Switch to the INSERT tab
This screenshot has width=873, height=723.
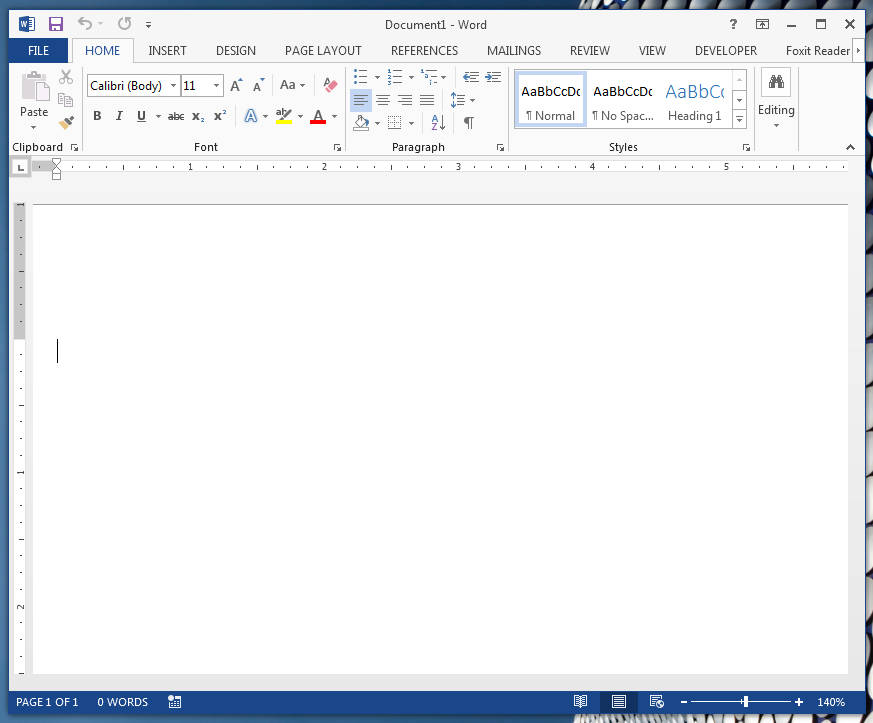point(167,51)
